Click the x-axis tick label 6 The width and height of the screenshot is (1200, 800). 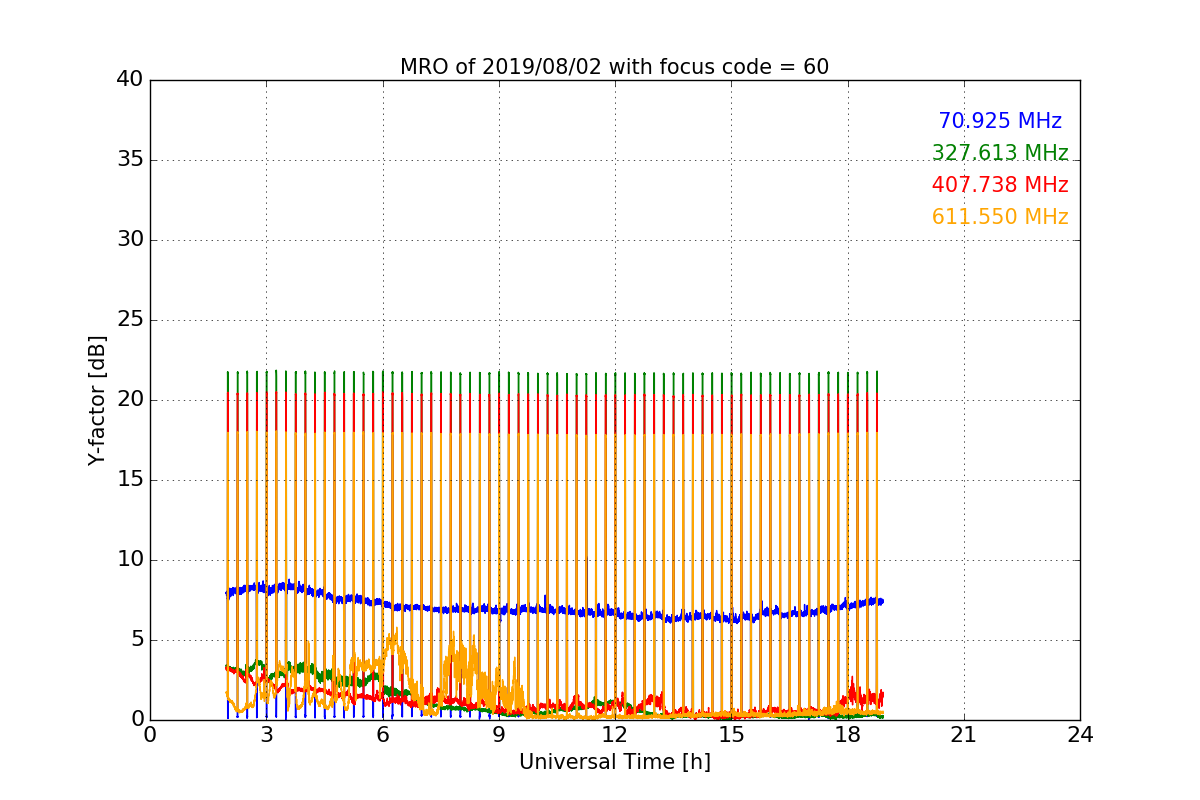[383, 735]
